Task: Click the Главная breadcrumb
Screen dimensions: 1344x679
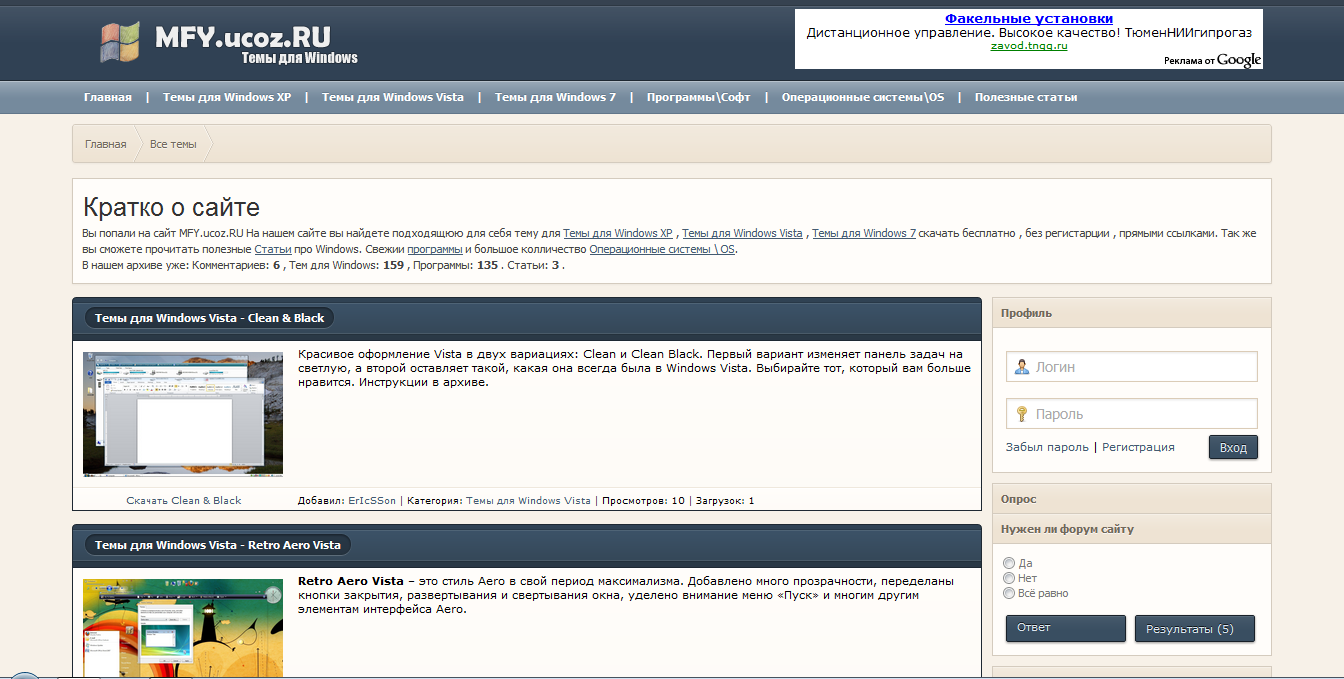Action: [106, 144]
